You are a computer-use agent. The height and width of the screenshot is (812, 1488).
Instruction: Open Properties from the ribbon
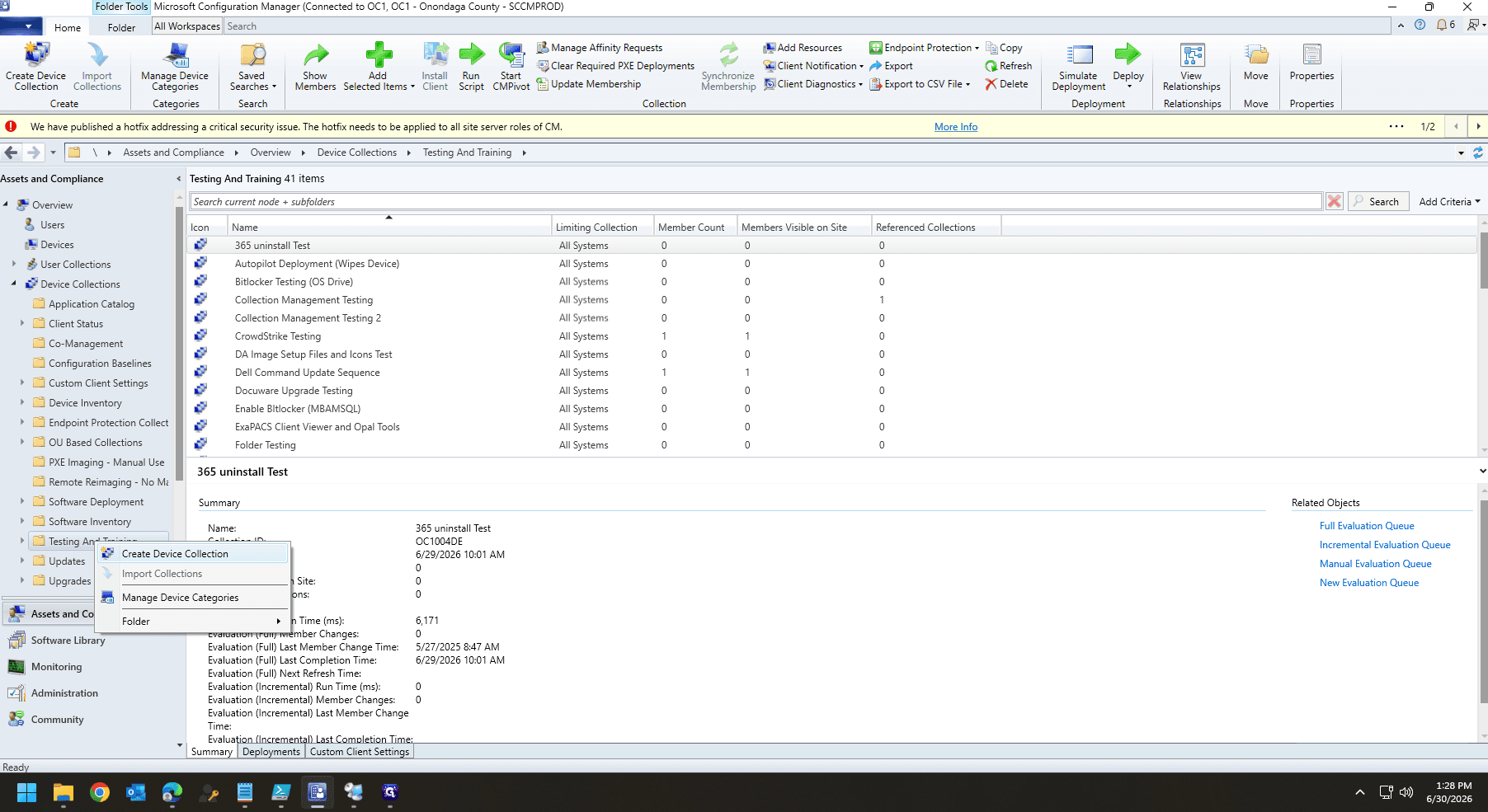[1311, 62]
